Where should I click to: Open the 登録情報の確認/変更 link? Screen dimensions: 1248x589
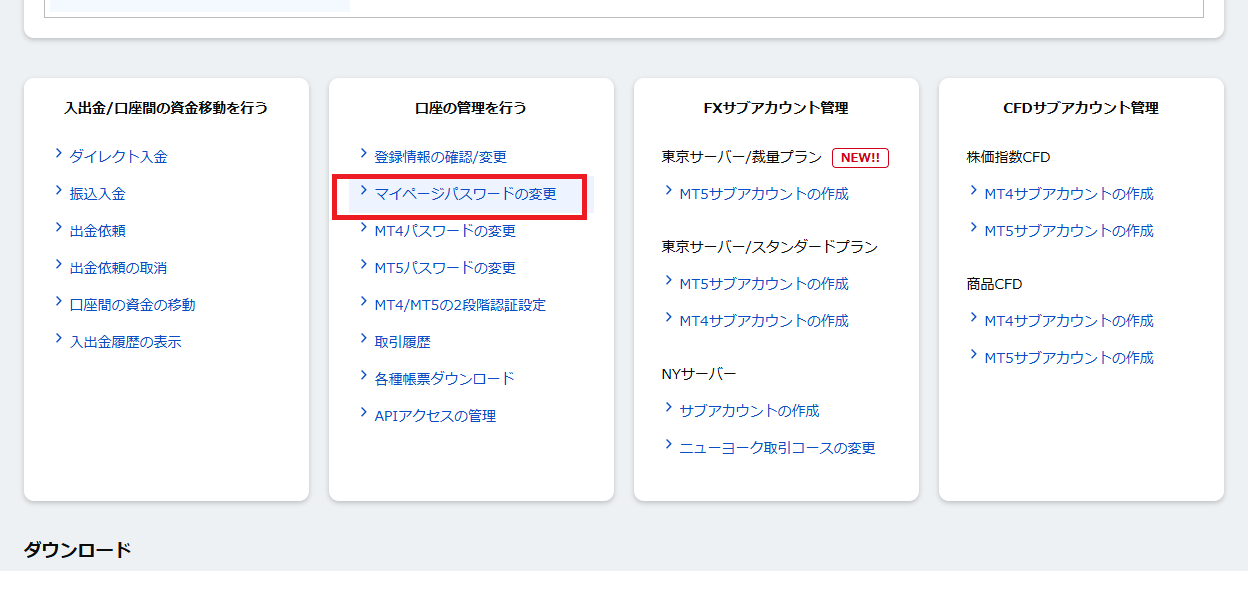click(440, 157)
